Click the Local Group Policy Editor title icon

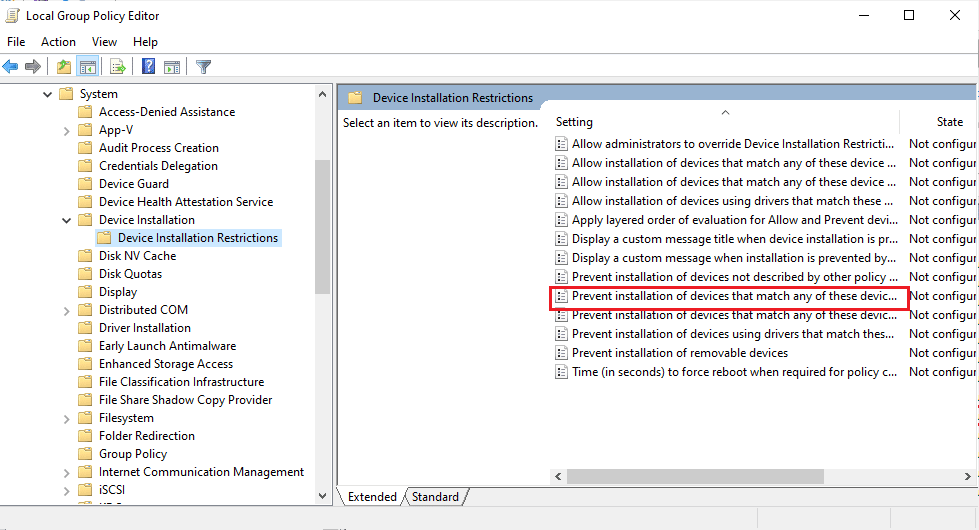tap(11, 16)
